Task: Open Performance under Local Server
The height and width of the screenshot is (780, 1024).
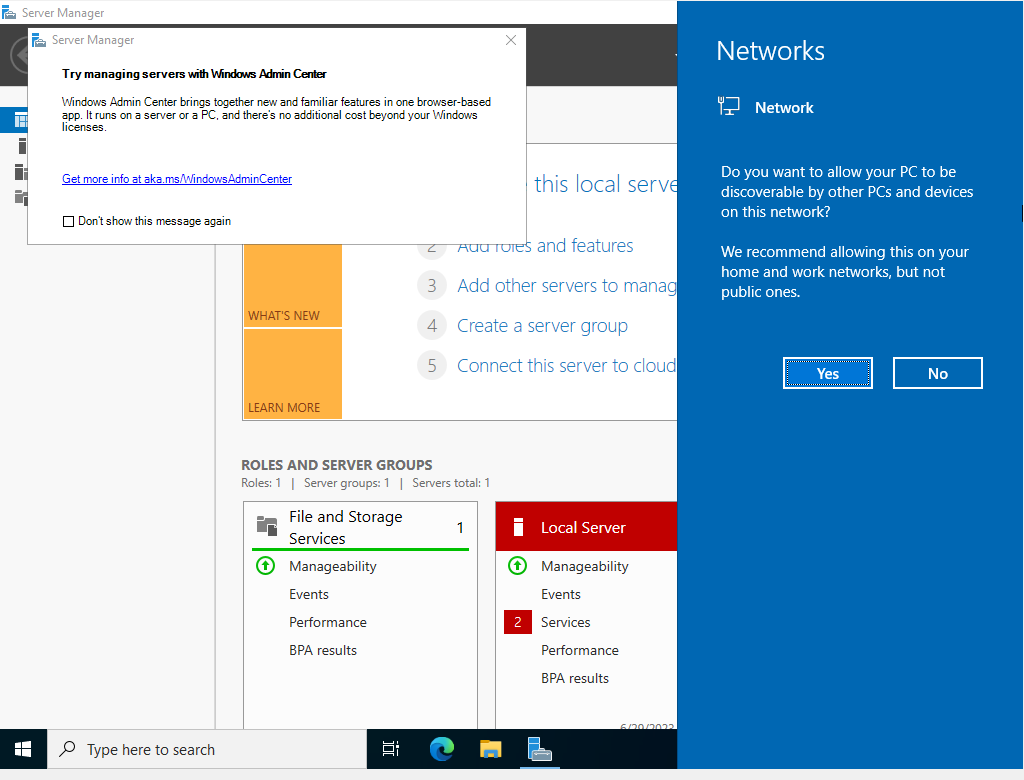Action: pyautogui.click(x=579, y=651)
